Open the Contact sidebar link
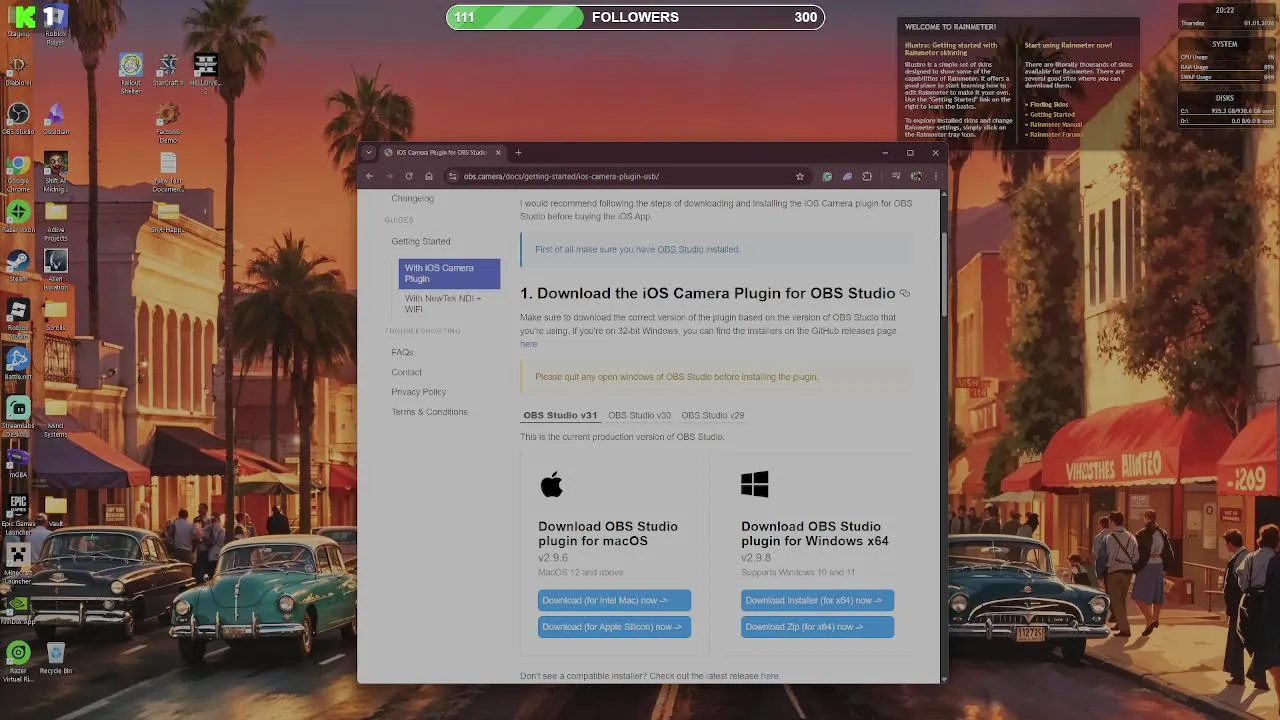1280x720 pixels. (406, 372)
